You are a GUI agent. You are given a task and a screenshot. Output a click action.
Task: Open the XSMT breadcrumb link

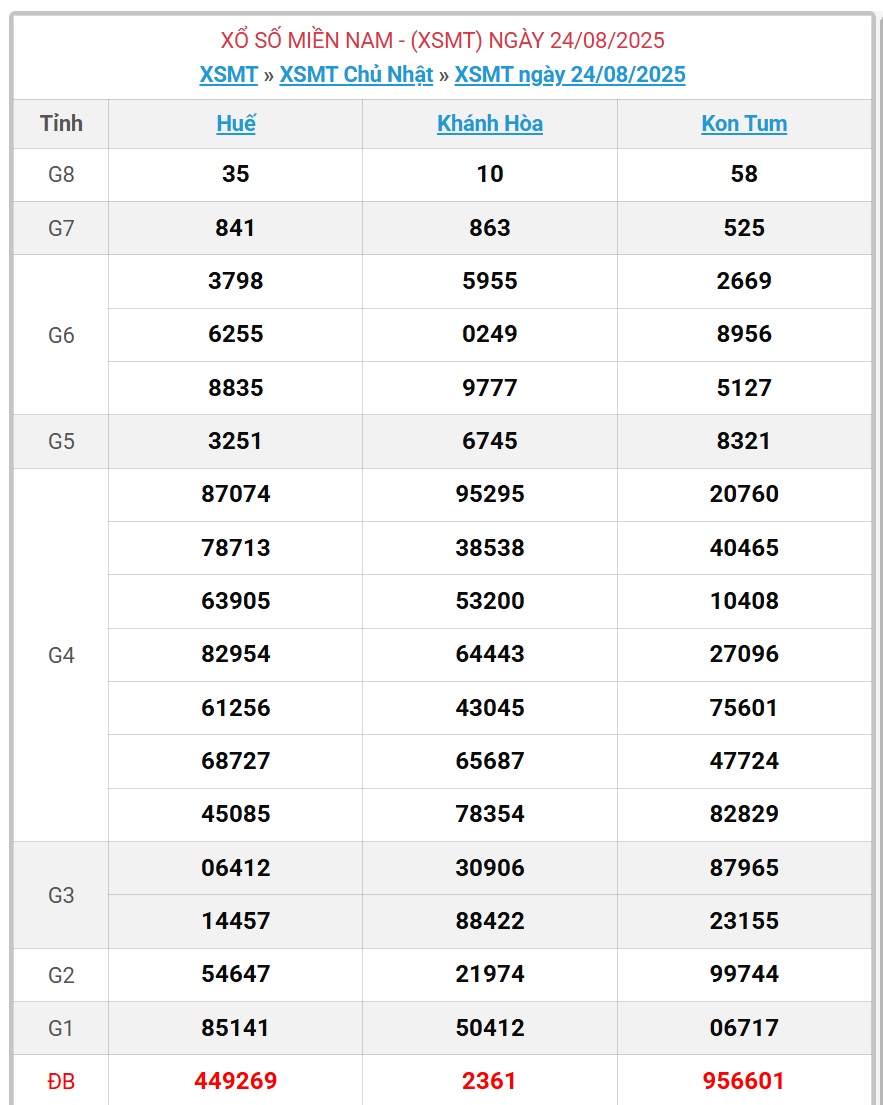coord(228,75)
